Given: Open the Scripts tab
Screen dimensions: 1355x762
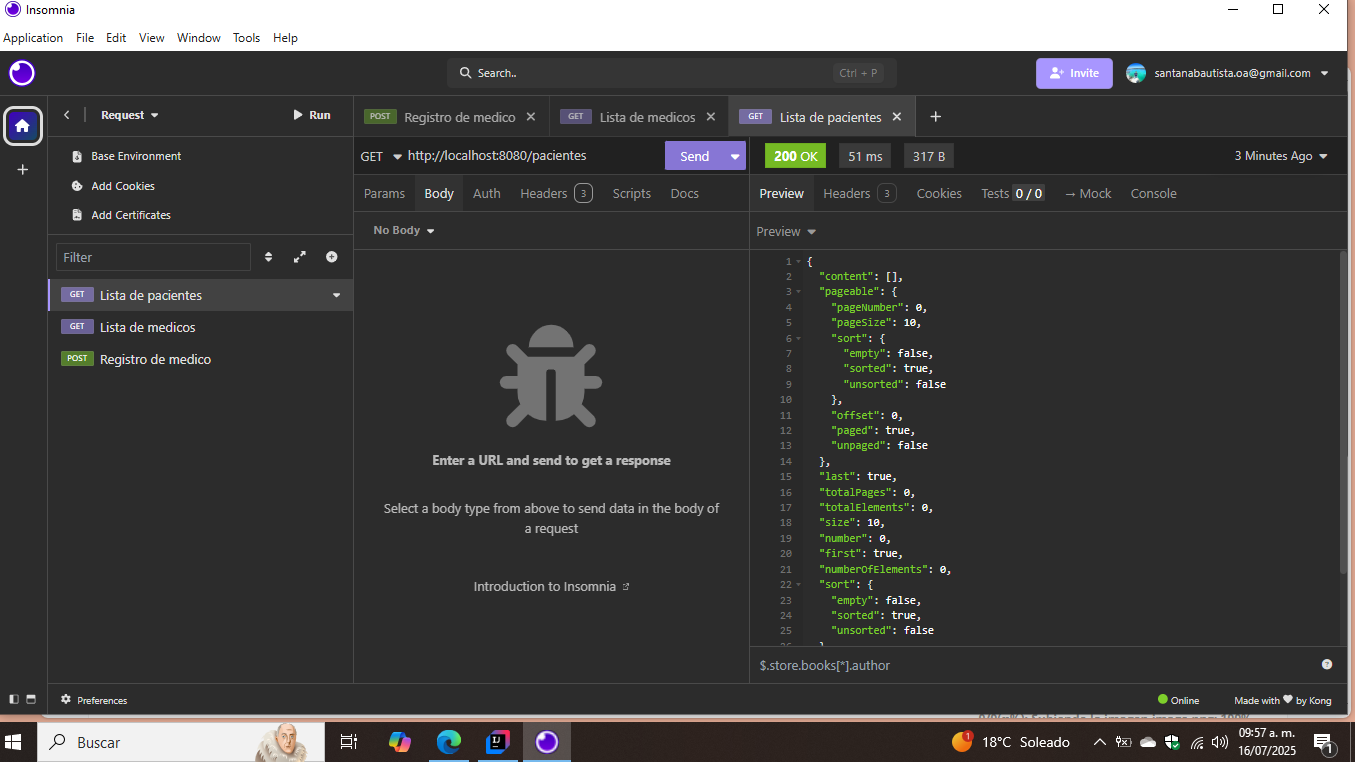Looking at the screenshot, I should pos(632,194).
